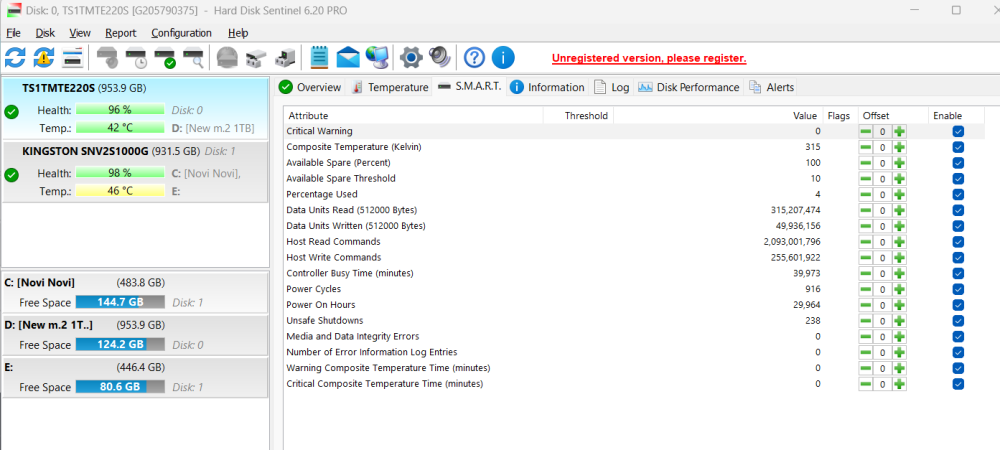
Task: Click the disk panel layout toolbar icon
Action: (x=72, y=58)
